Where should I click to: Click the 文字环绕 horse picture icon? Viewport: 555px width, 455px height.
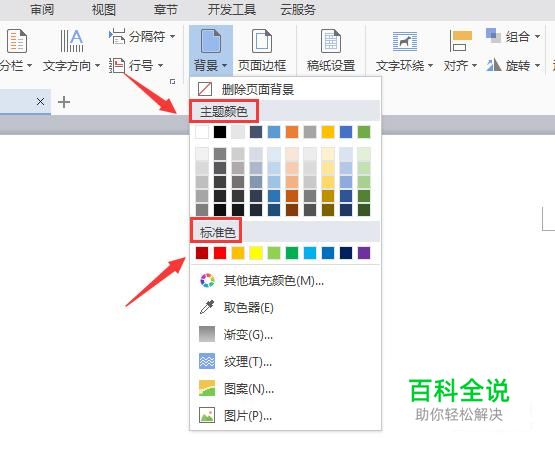pyautogui.click(x=405, y=41)
